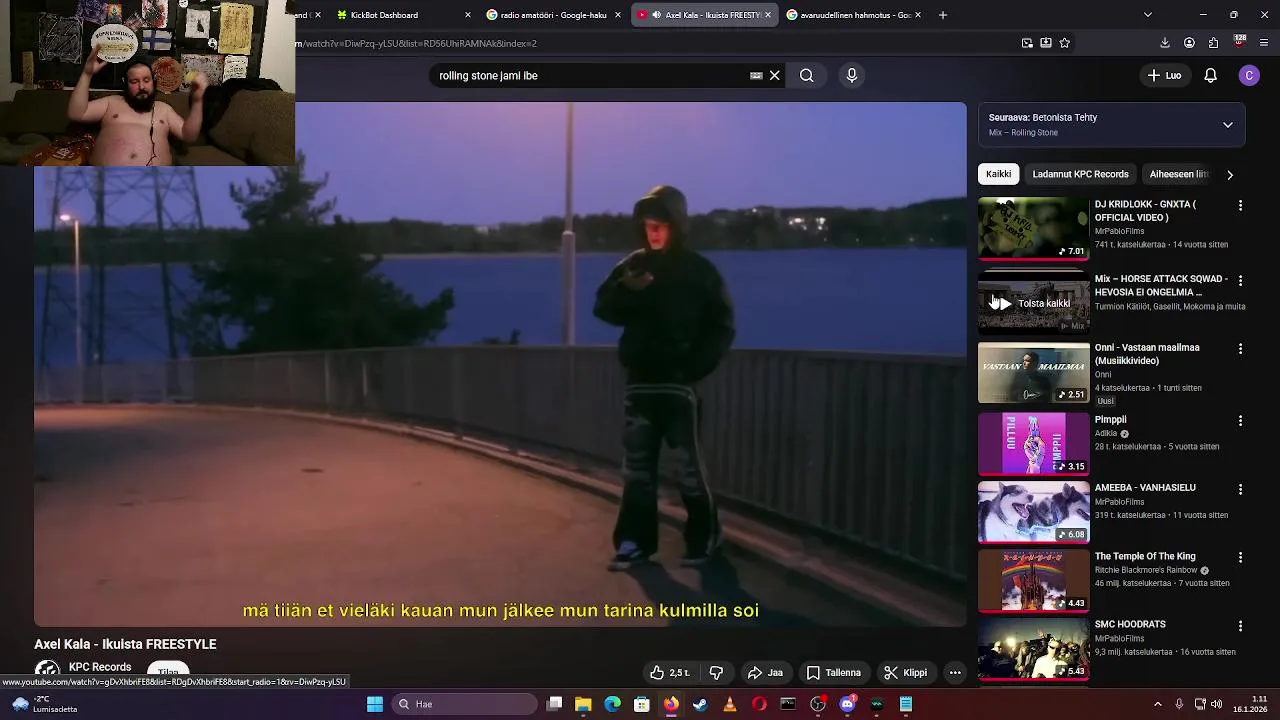
Task: Open the on-screen keyboard icon in search box
Action: tap(756, 75)
